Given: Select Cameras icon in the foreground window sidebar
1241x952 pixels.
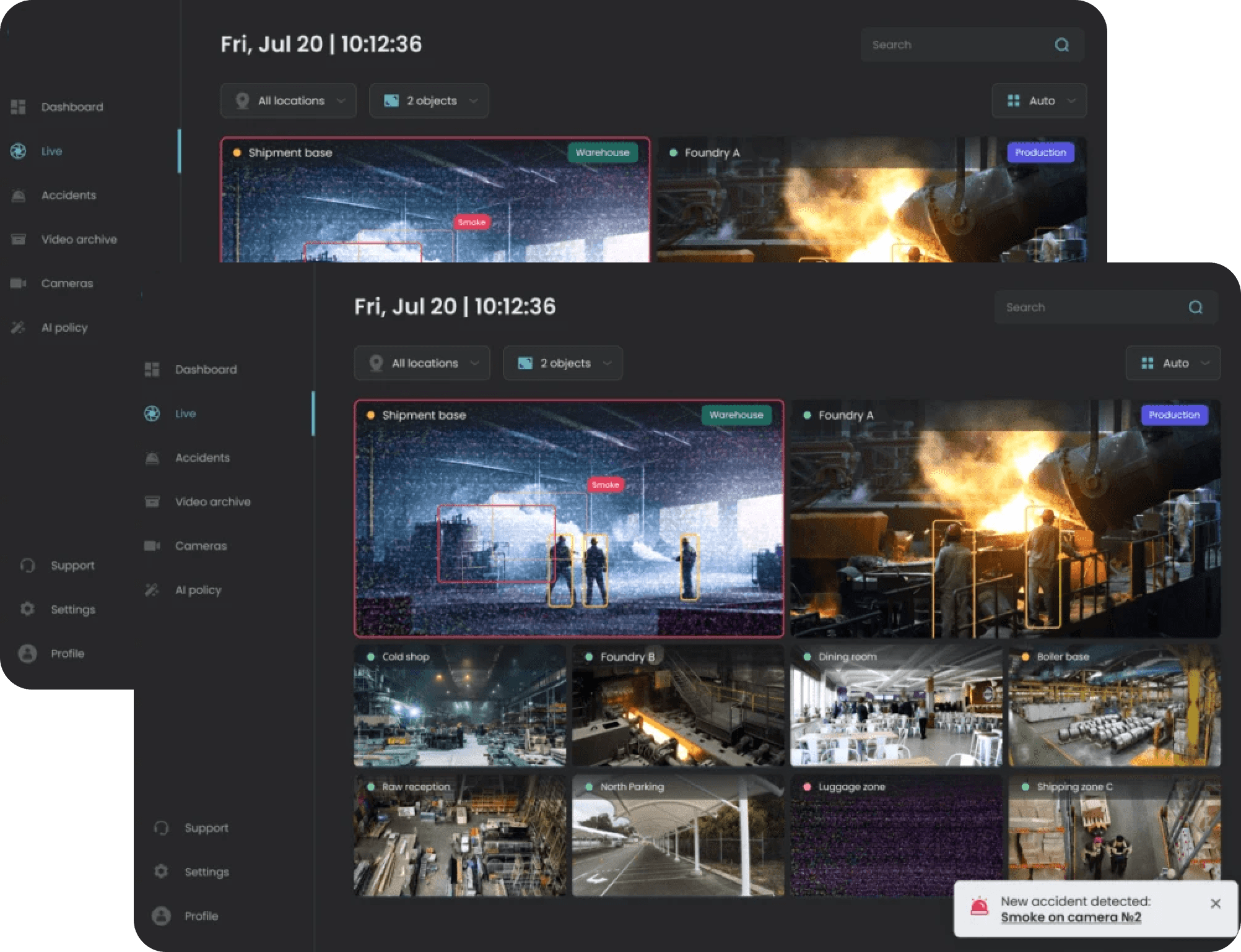Looking at the screenshot, I should [x=152, y=546].
